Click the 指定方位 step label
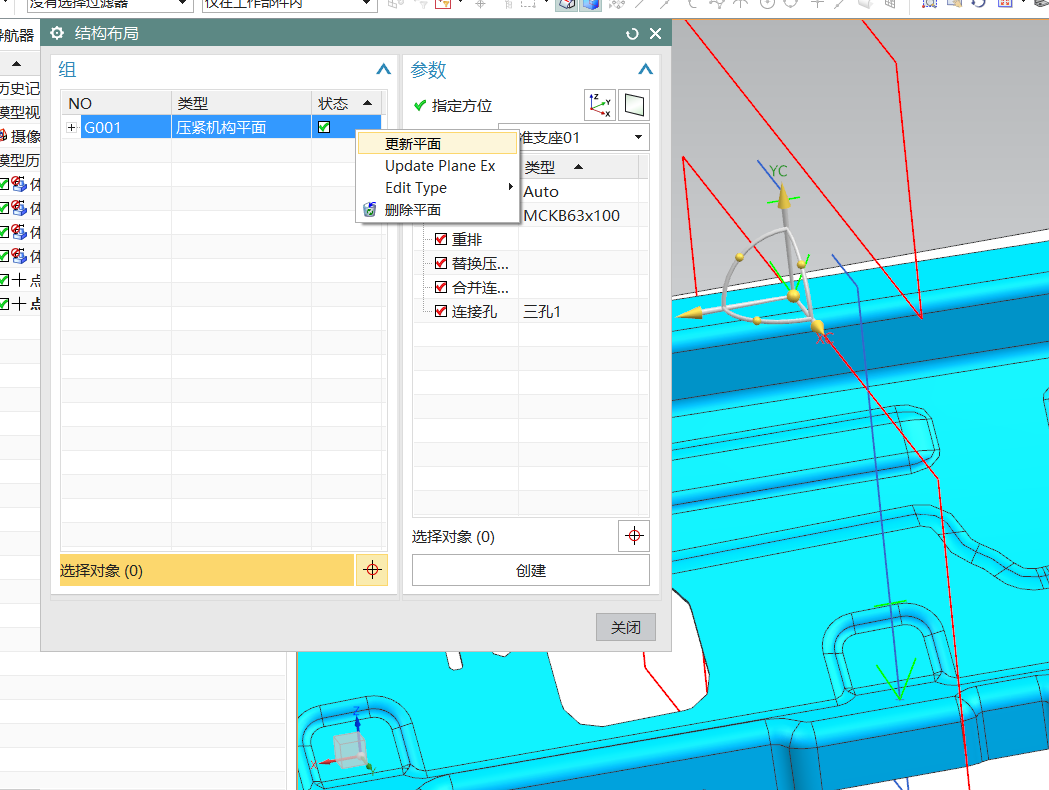Viewport: 1049px width, 790px height. point(462,106)
